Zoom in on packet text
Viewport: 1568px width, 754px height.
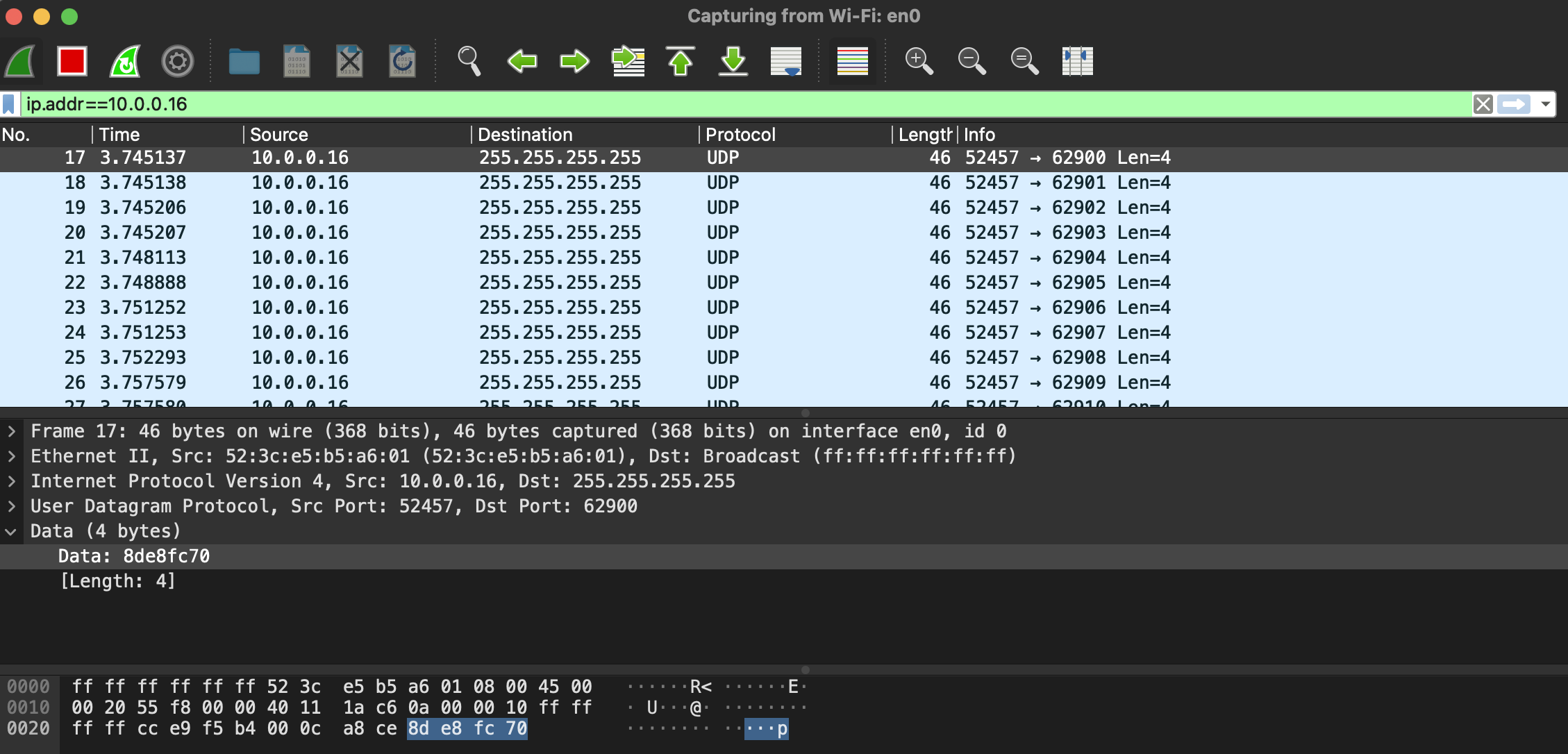[x=919, y=61]
